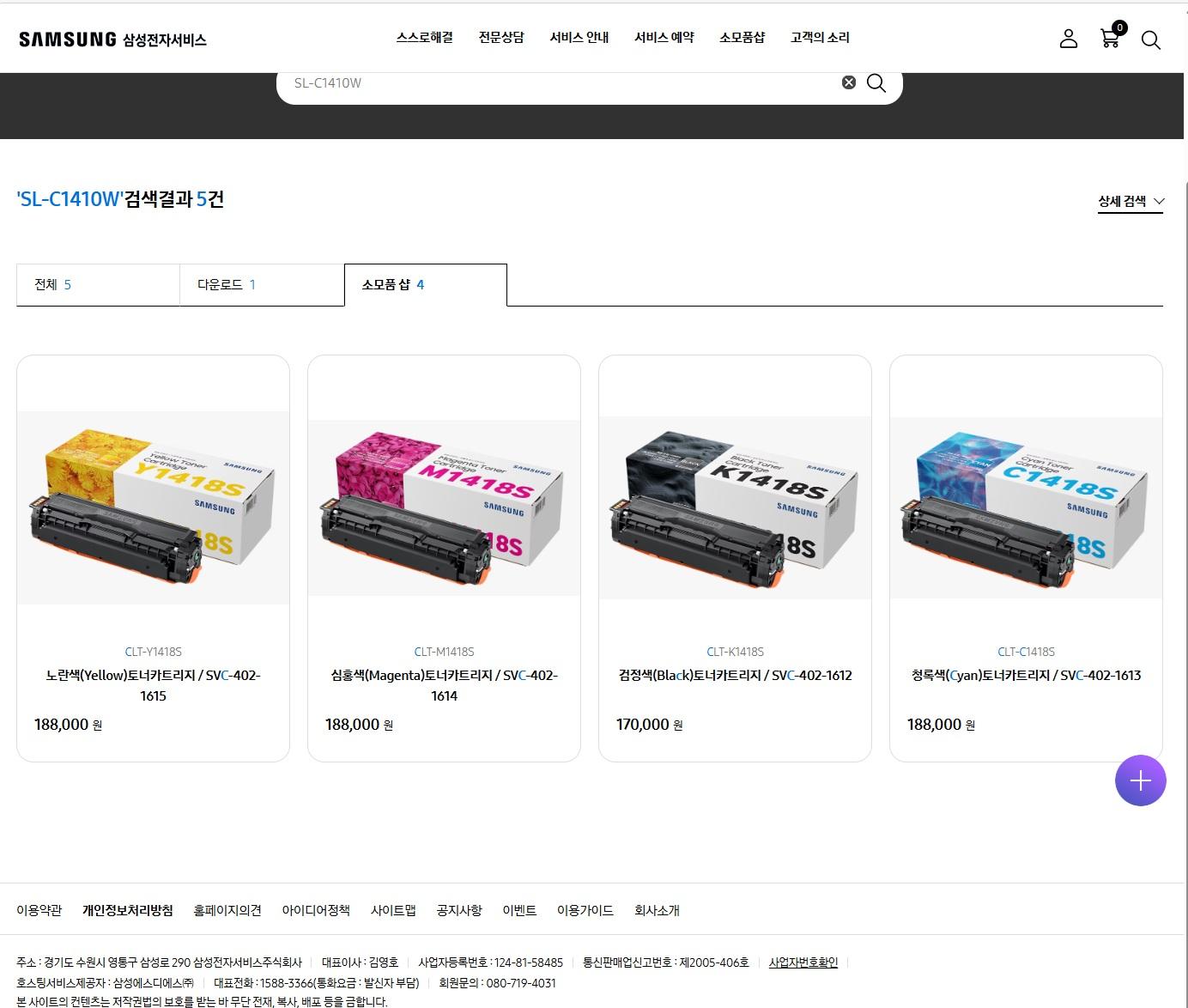This screenshot has height=1008, width=1188.
Task: Click the 'SL-C1410W' 검색결과 5건 heading
Action: click(x=120, y=199)
